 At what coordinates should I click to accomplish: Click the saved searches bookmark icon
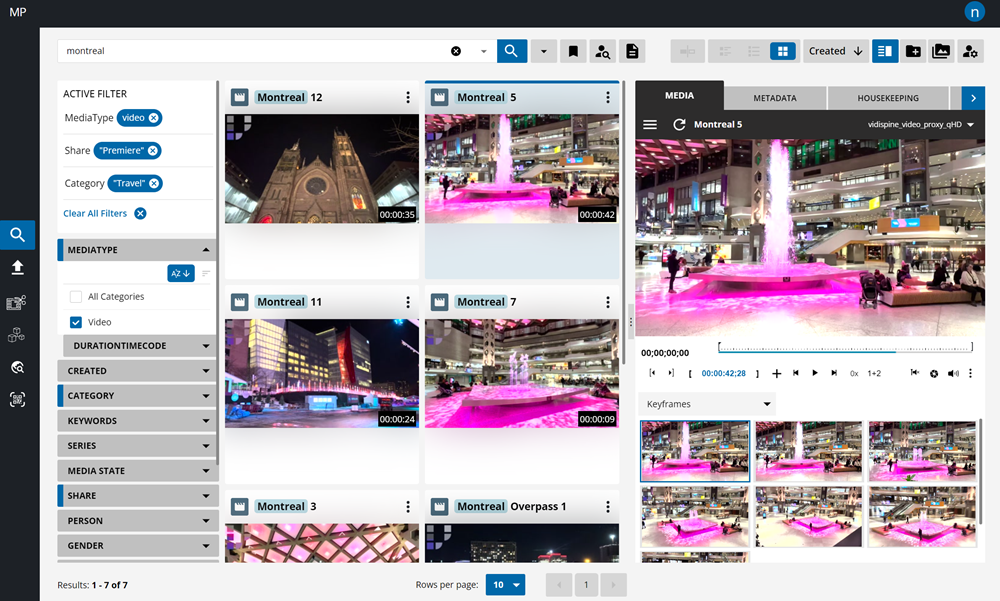pos(573,50)
